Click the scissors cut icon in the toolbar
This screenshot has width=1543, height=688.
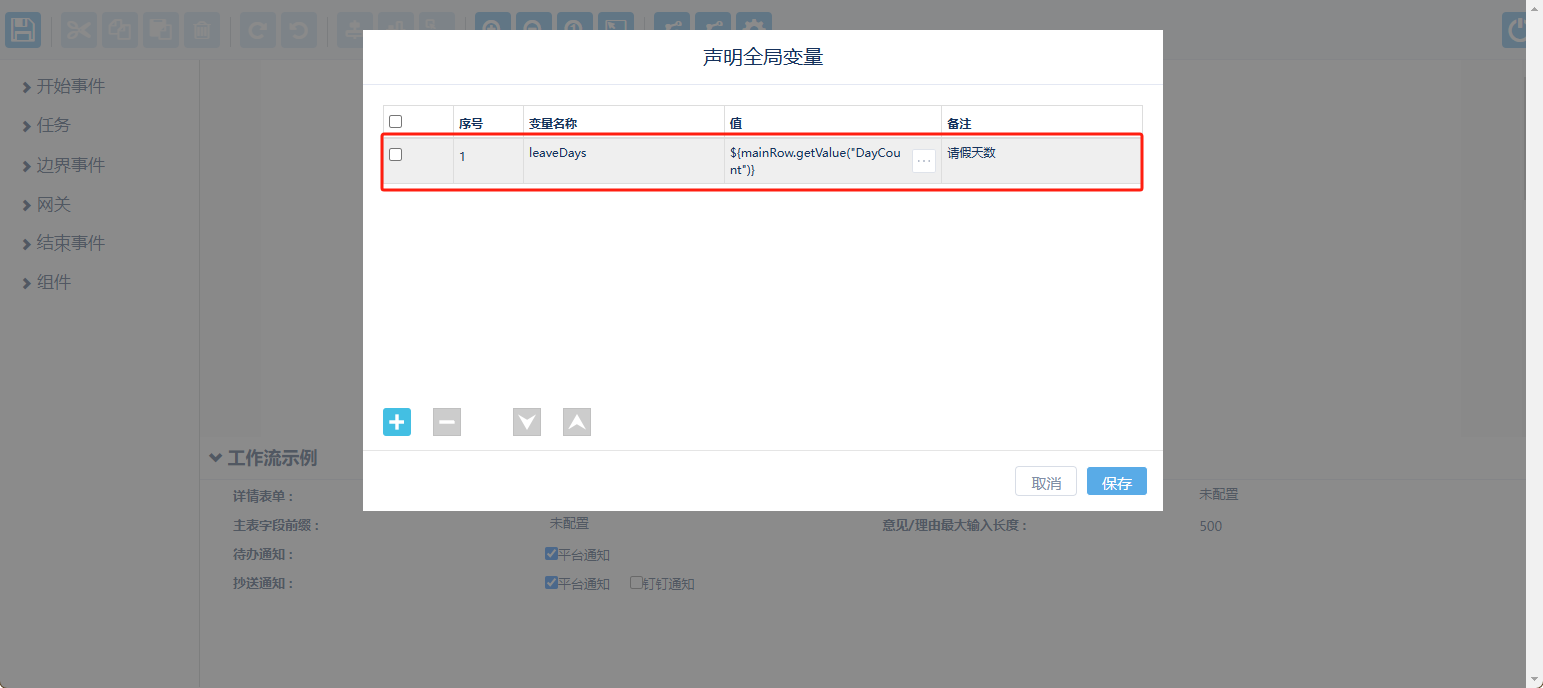pyautogui.click(x=79, y=30)
